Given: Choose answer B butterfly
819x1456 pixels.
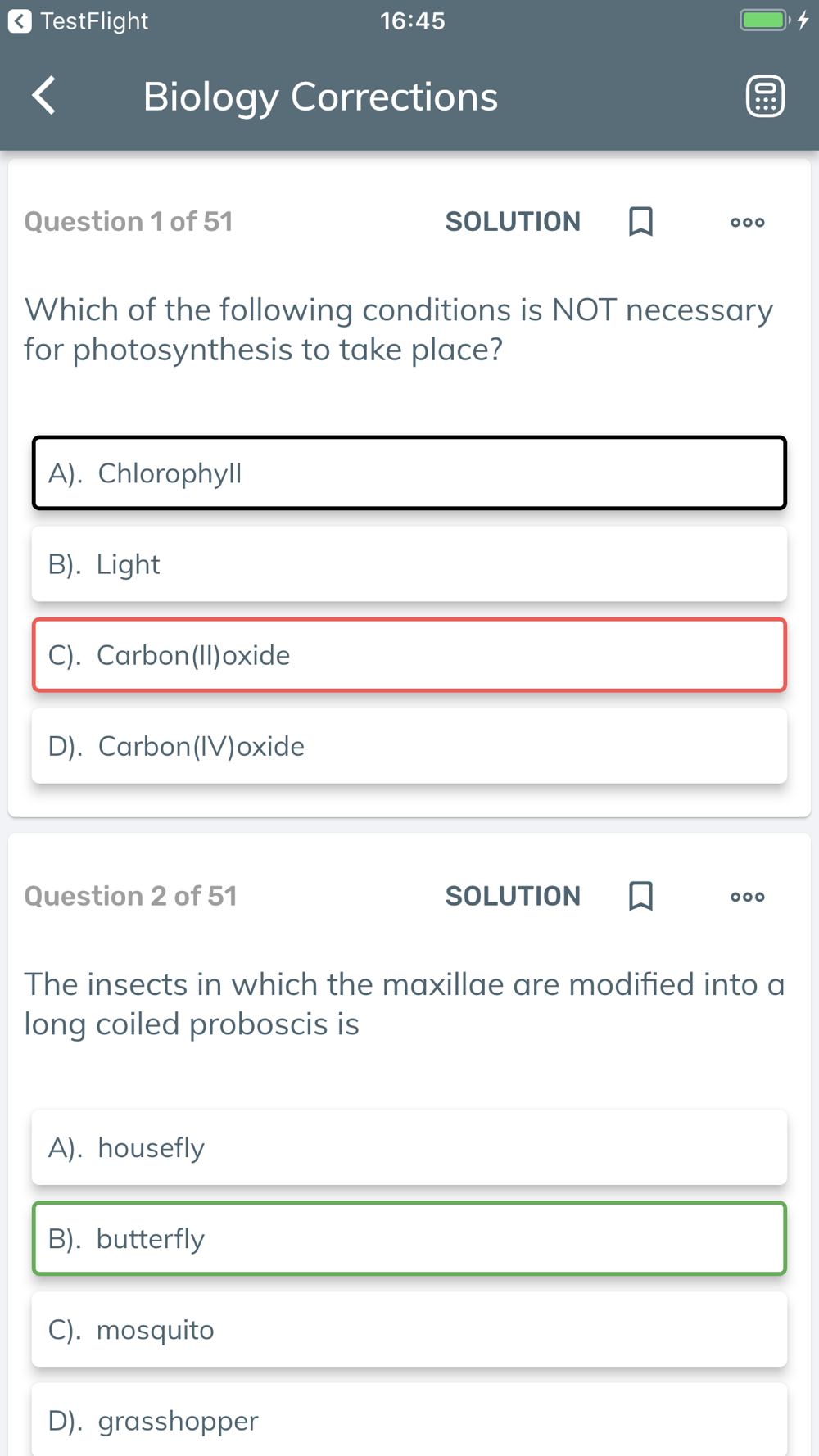Looking at the screenshot, I should pos(409,1238).
